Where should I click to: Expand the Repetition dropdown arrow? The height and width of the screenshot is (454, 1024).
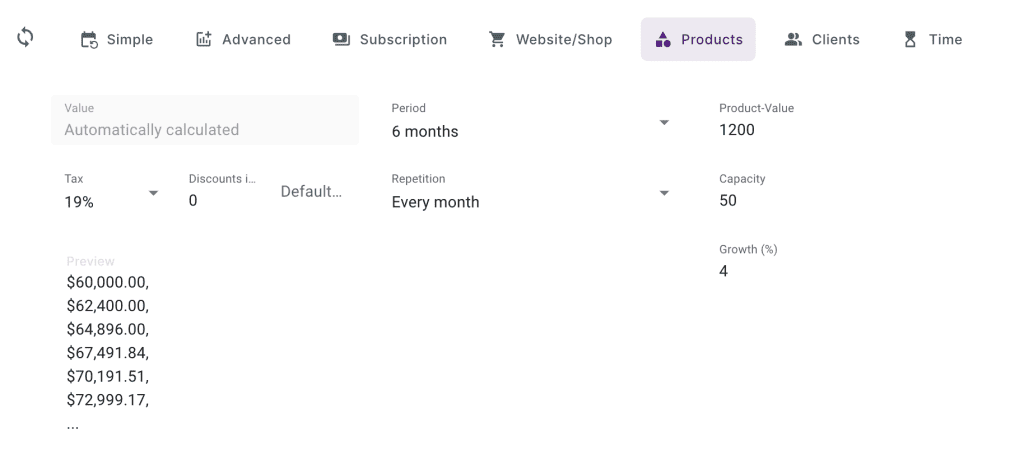[664, 193]
